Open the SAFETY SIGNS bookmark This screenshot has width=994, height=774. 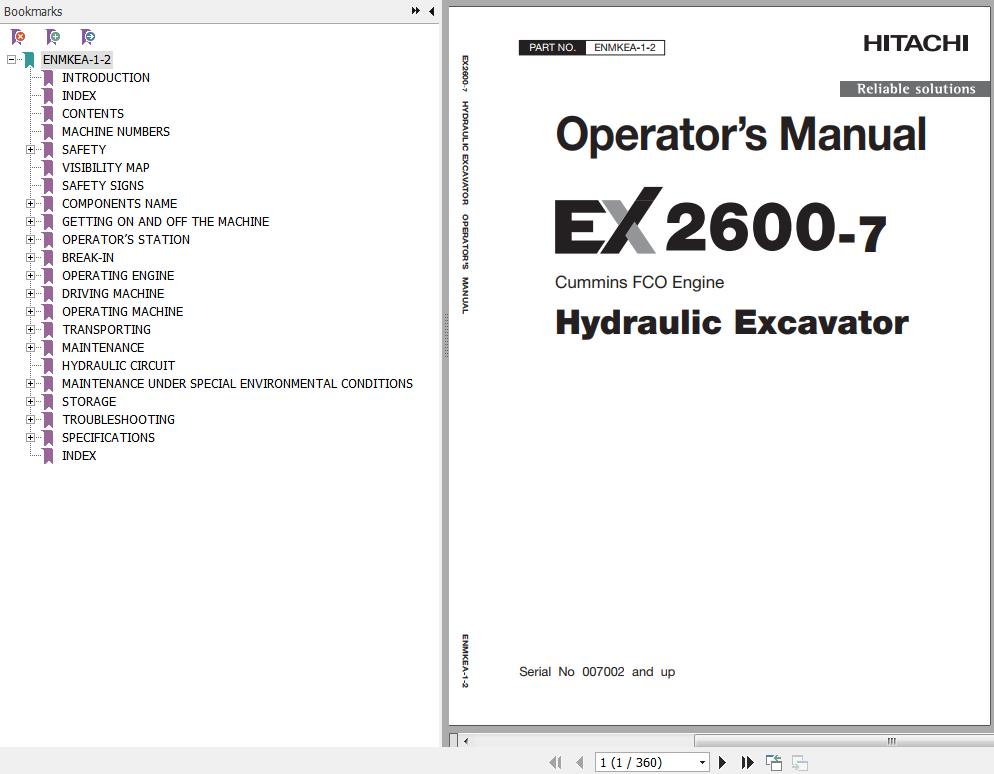(103, 186)
